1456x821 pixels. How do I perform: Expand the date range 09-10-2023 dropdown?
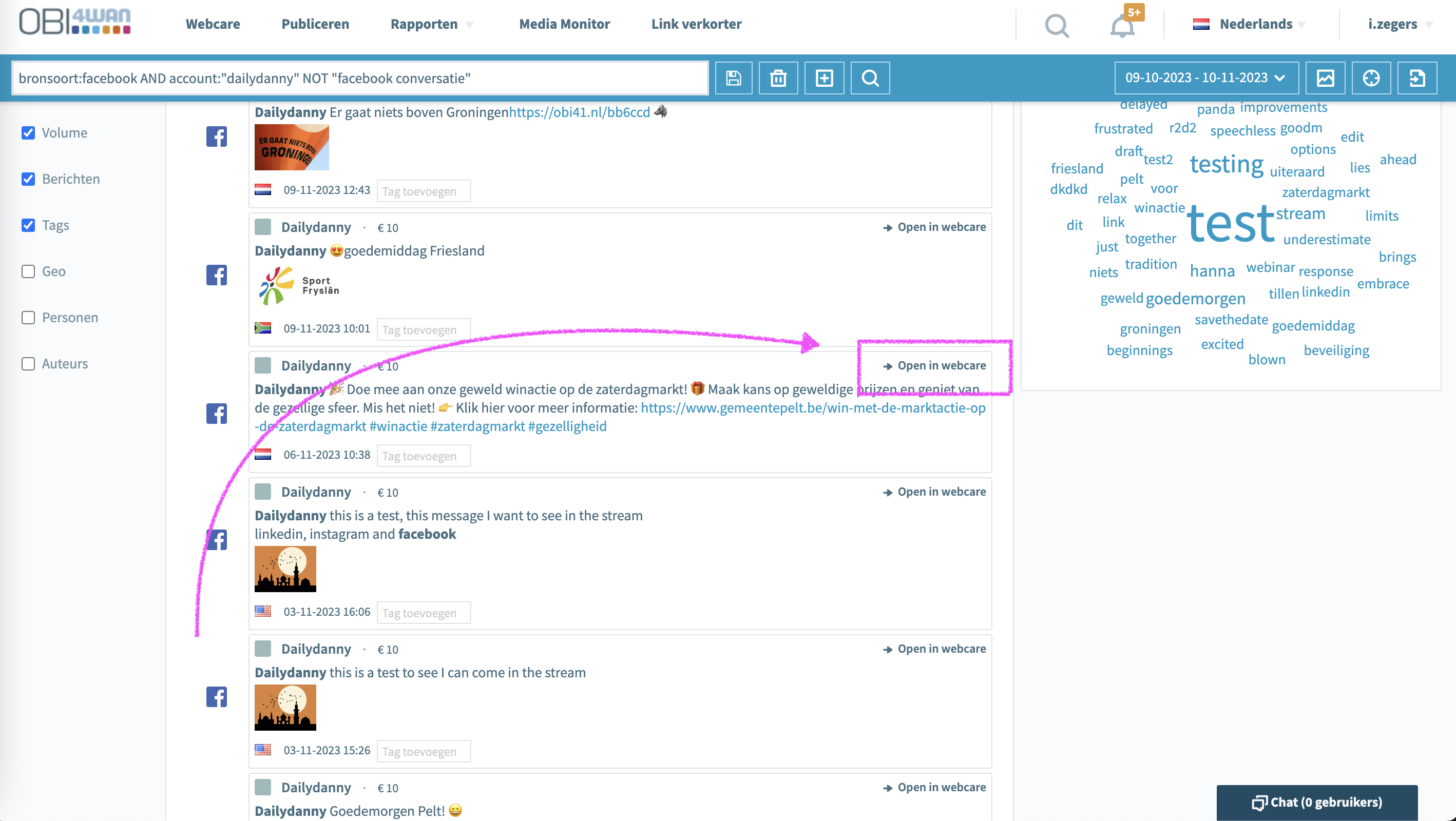[1206, 78]
